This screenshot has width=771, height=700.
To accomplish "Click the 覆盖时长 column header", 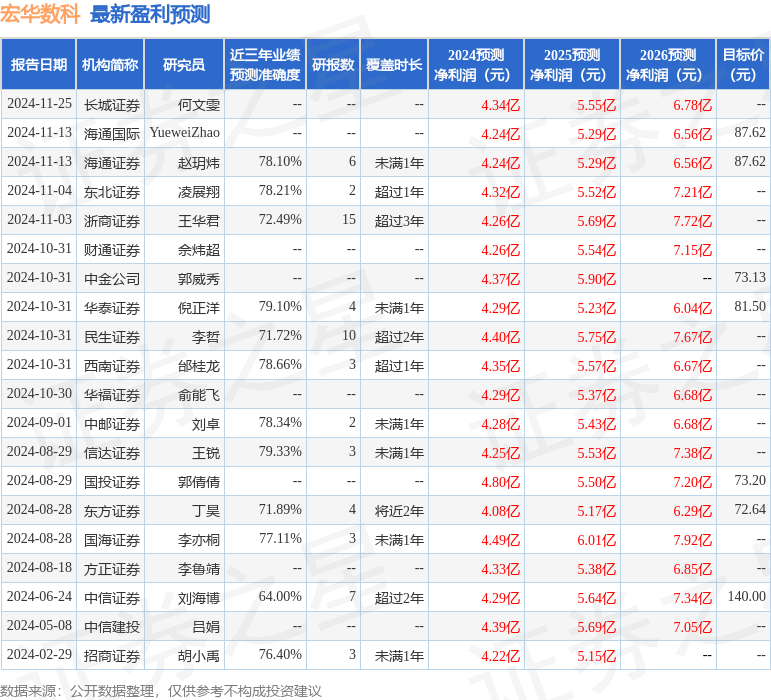I will pos(393,65).
